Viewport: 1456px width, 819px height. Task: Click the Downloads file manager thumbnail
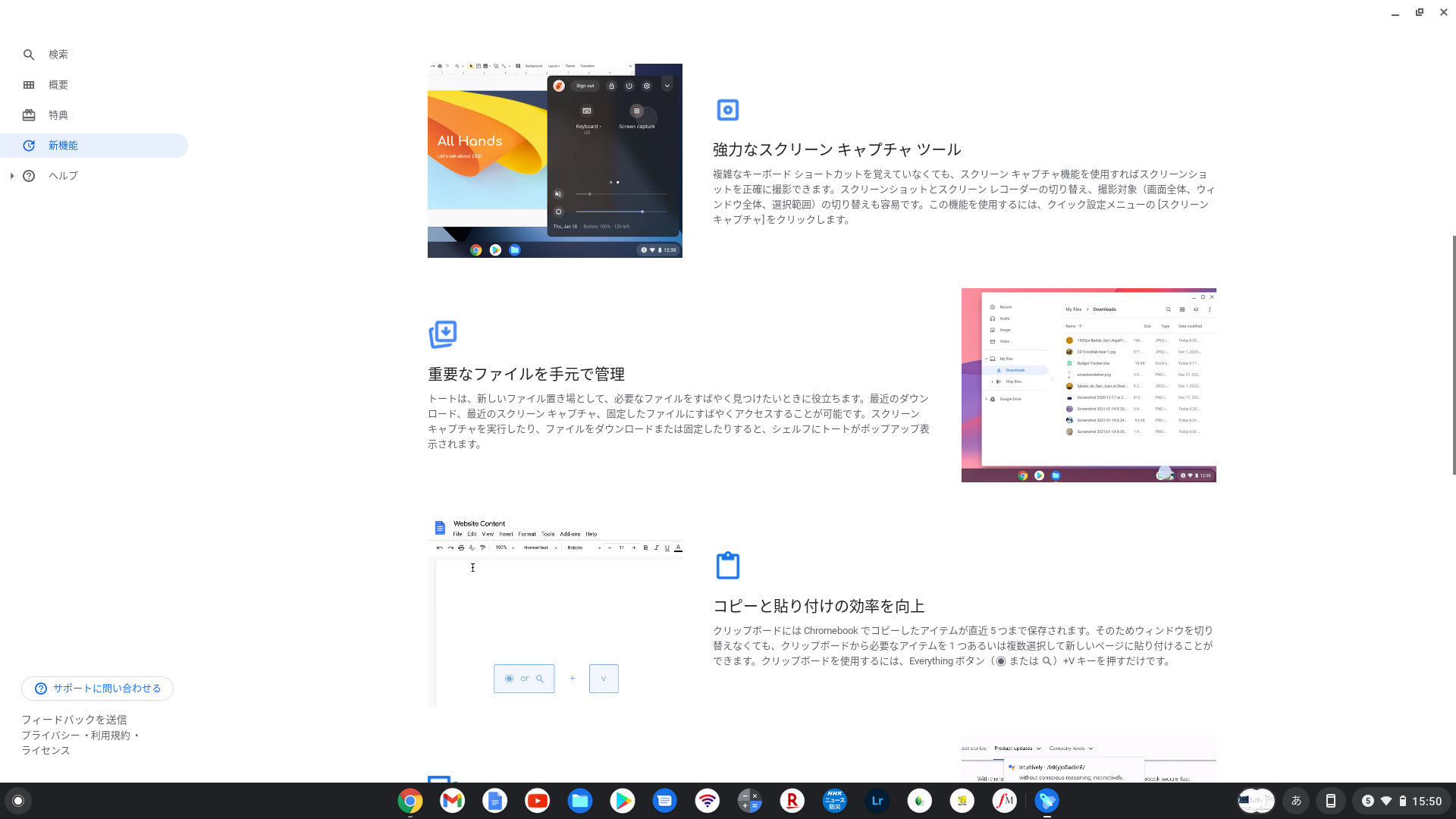coord(1089,385)
